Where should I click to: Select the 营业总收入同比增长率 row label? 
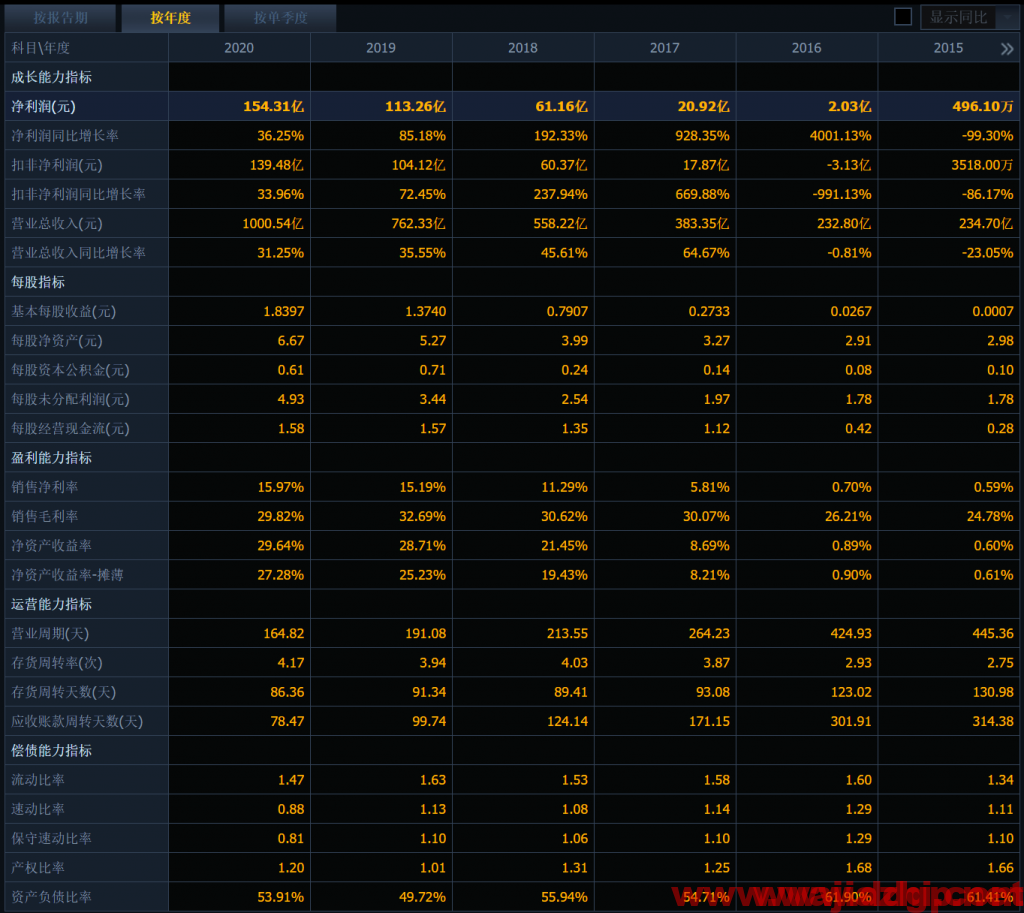click(x=86, y=253)
